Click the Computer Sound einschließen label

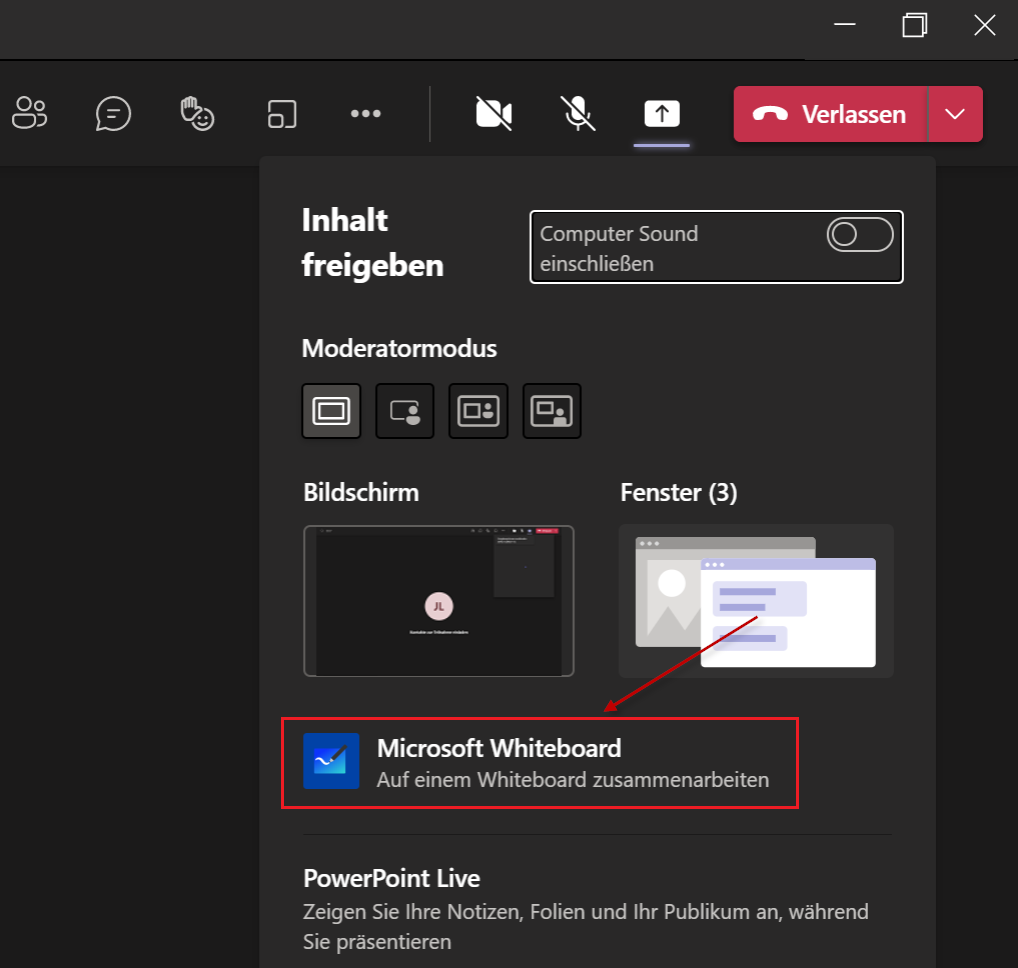619,249
